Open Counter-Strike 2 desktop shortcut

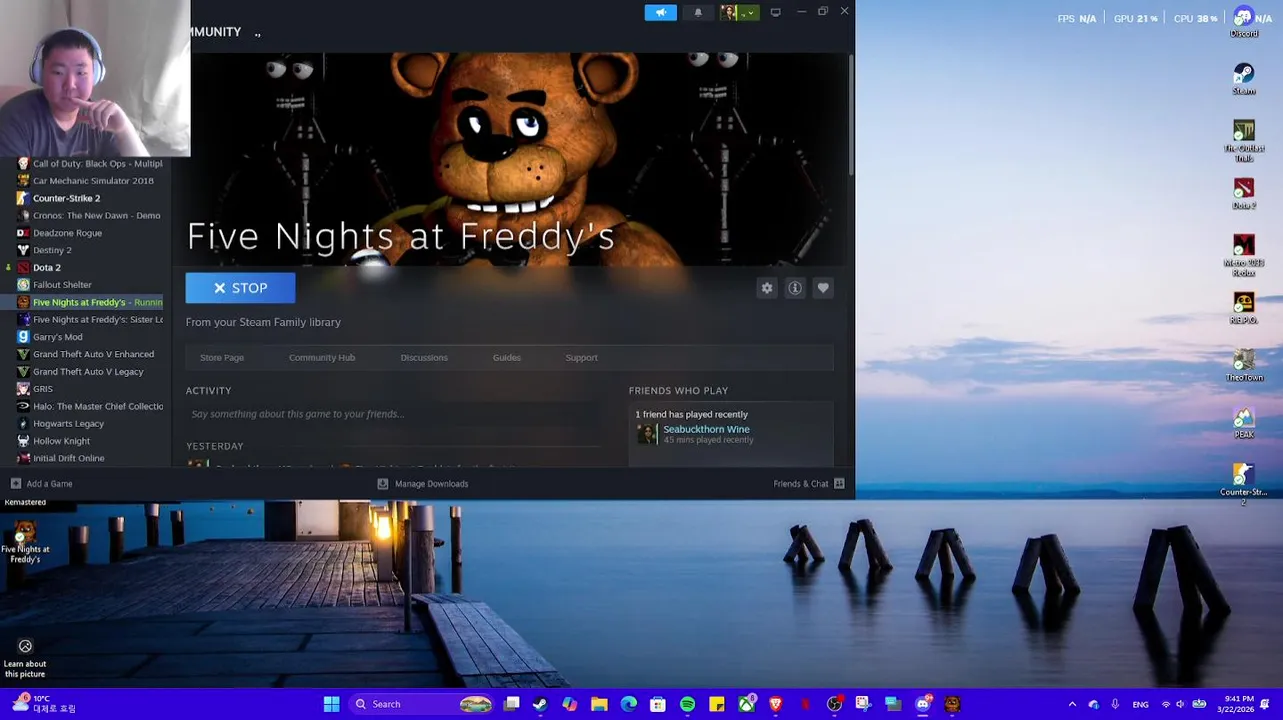[x=1244, y=484]
